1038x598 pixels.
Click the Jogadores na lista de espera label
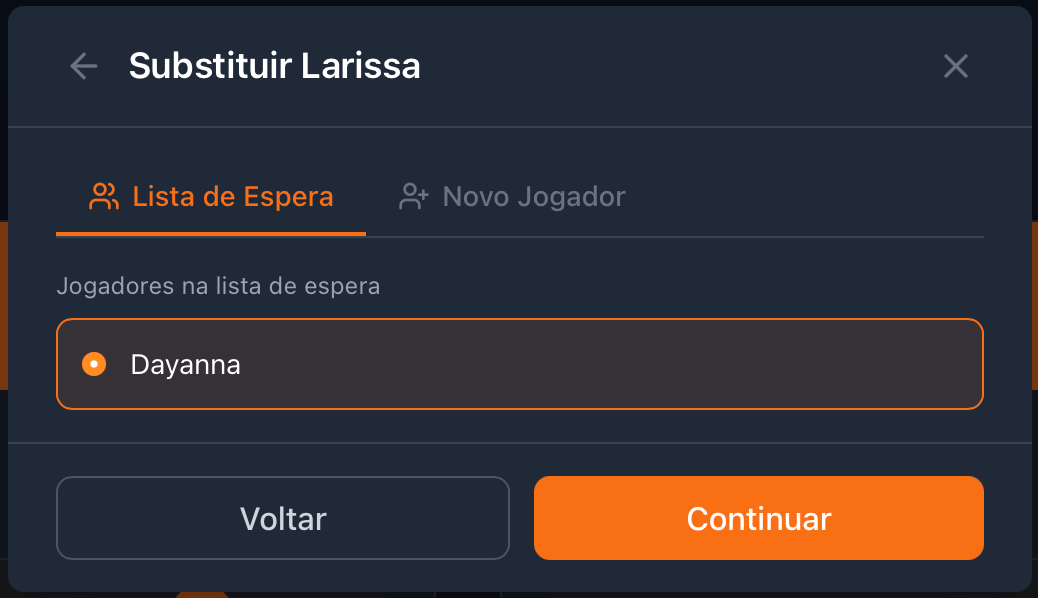218,286
